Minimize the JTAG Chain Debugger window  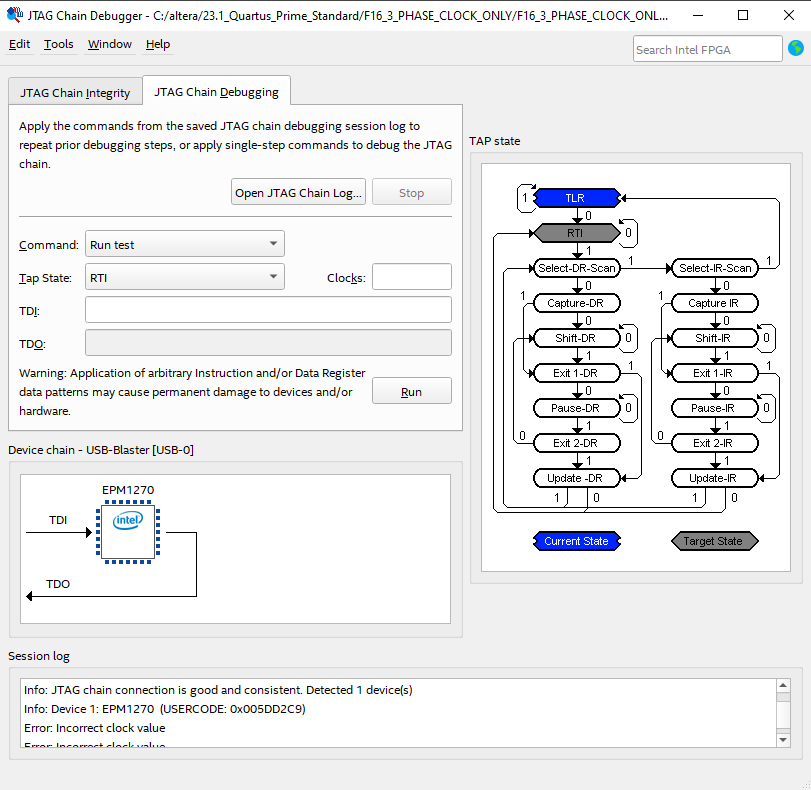pos(698,16)
